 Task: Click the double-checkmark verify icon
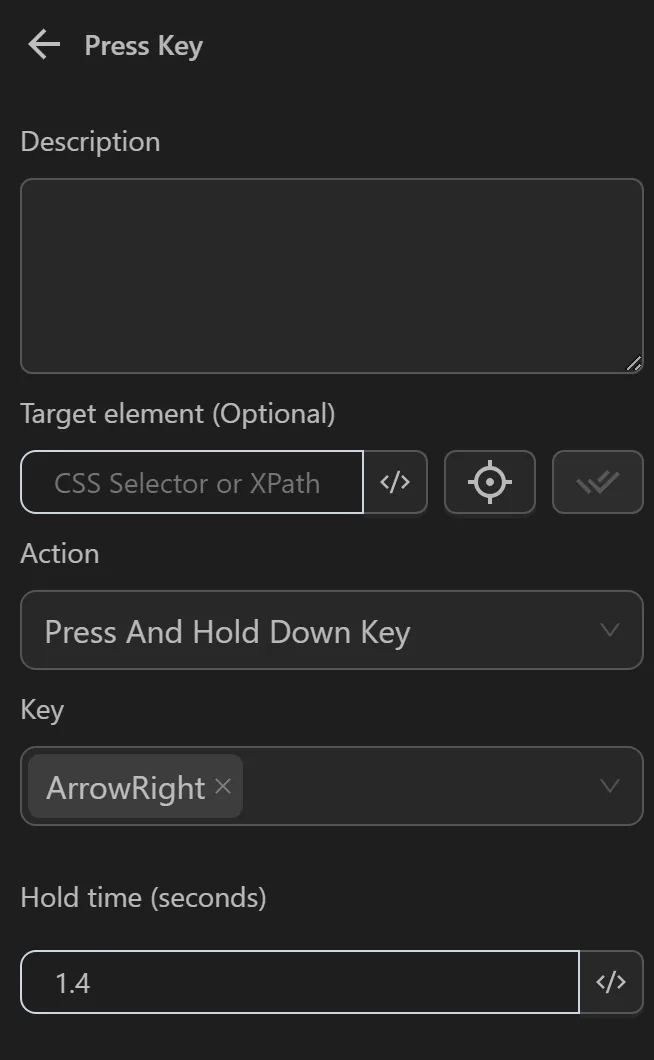coord(597,482)
